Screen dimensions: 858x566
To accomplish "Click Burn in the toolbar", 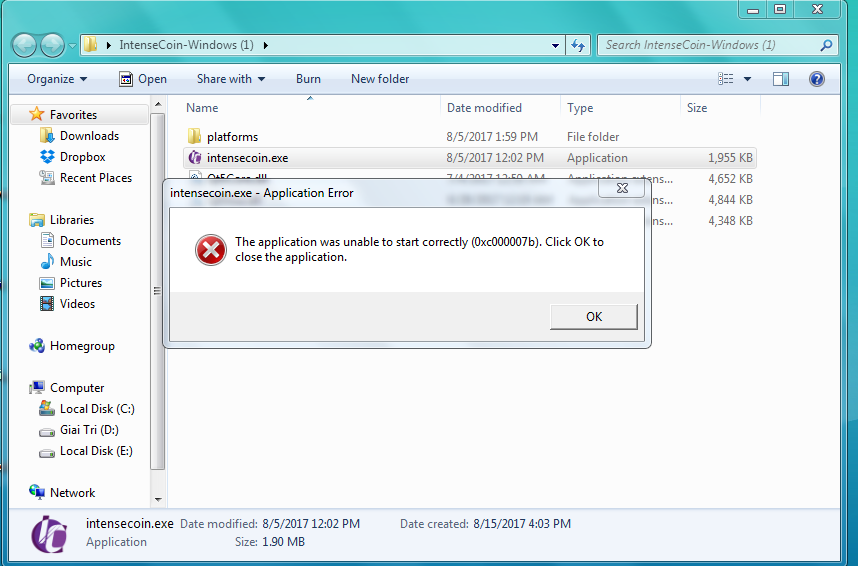I will (308, 79).
